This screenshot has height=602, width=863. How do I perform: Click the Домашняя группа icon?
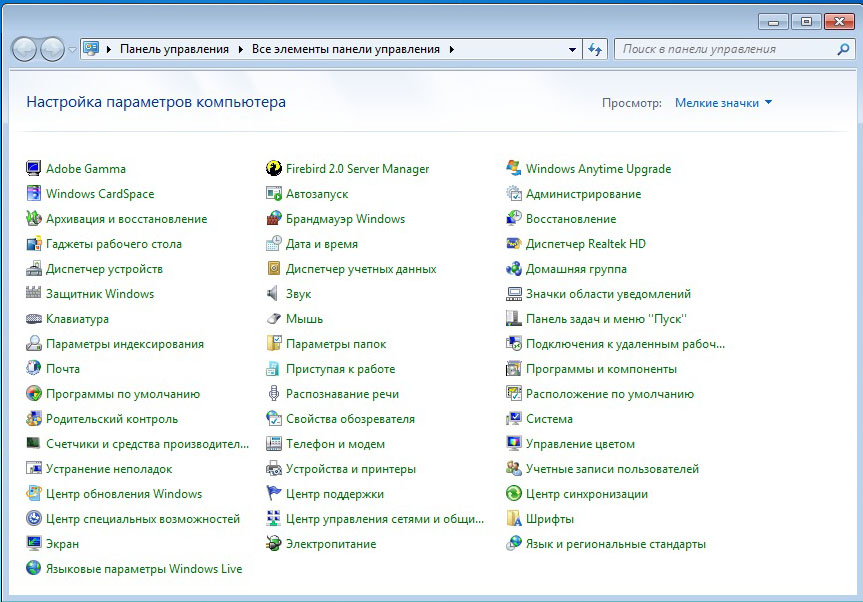(x=514, y=269)
